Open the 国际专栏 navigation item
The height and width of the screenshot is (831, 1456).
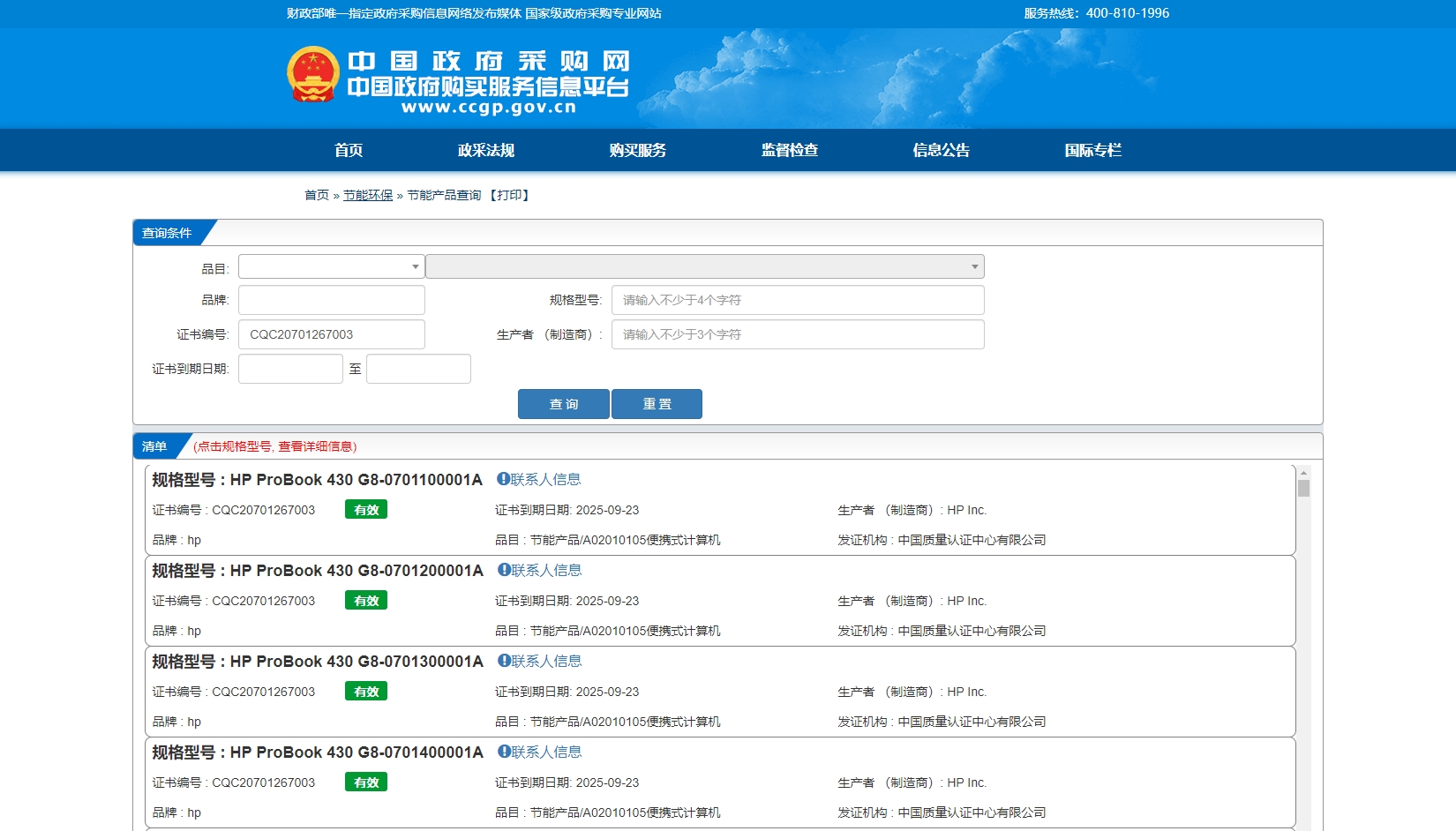pyautogui.click(x=1093, y=150)
